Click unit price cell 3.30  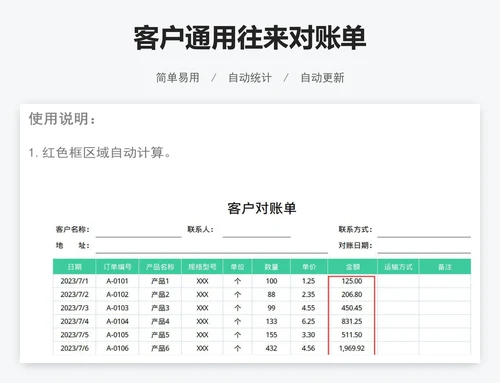pyautogui.click(x=309, y=335)
